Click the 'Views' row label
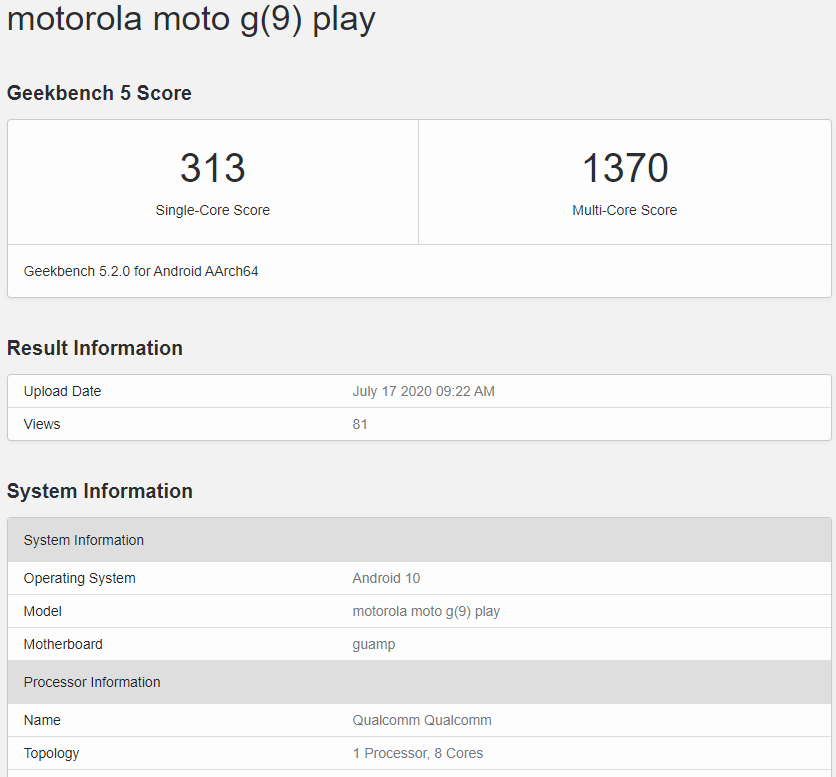 click(42, 424)
